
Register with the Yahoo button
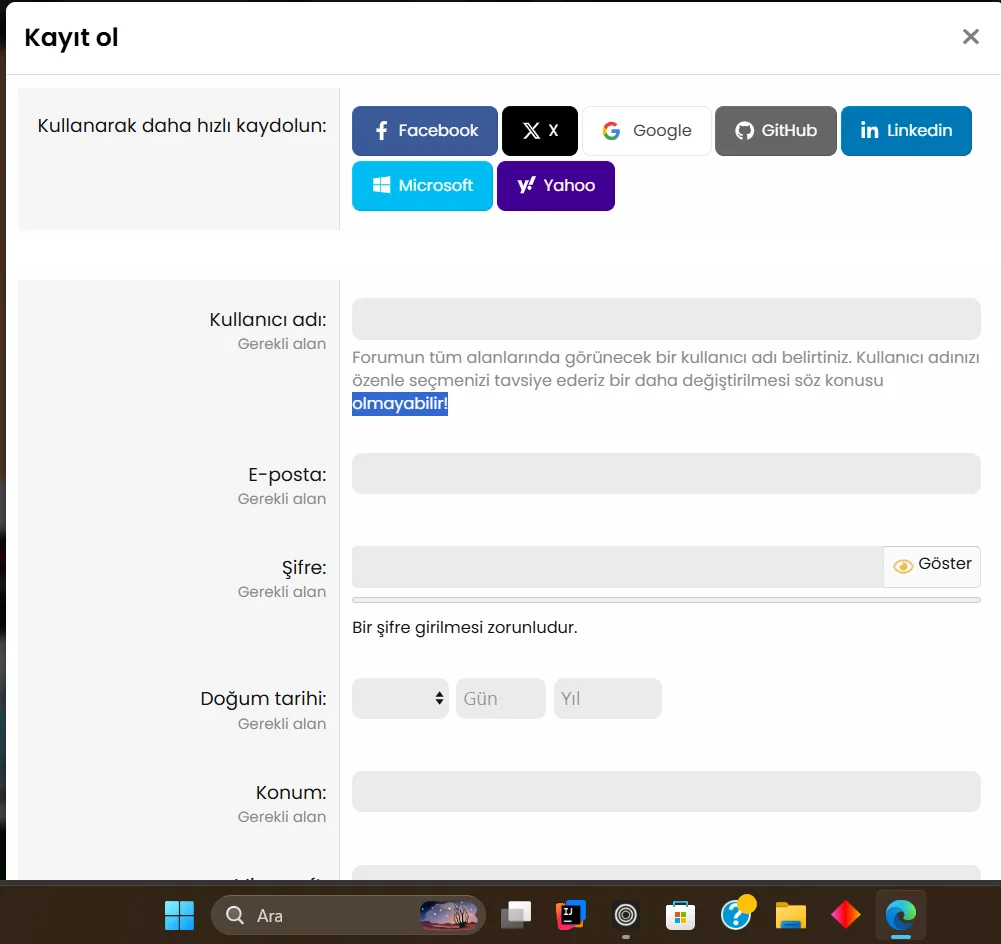tap(556, 186)
